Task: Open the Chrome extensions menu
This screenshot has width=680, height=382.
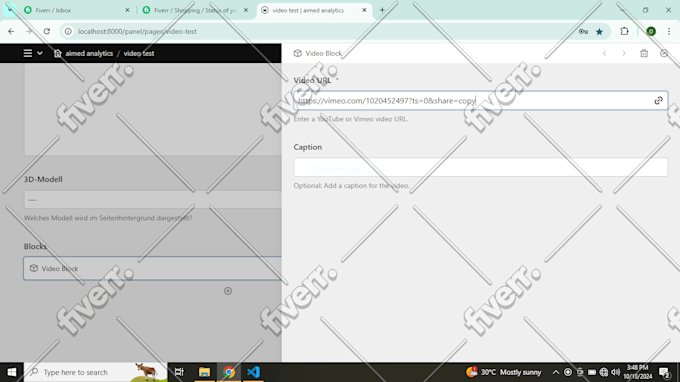Action: point(624,31)
